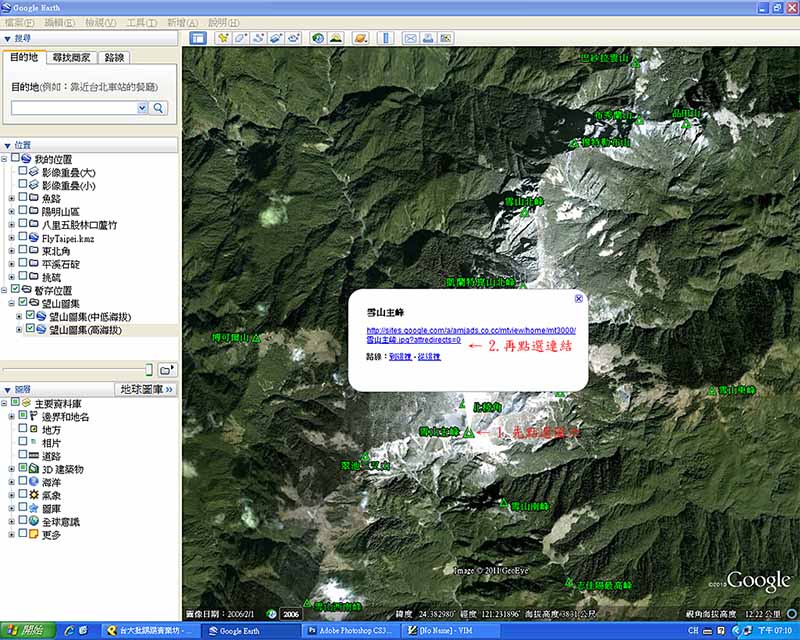Click the 博可爾山 placemark triangle

tap(256, 337)
